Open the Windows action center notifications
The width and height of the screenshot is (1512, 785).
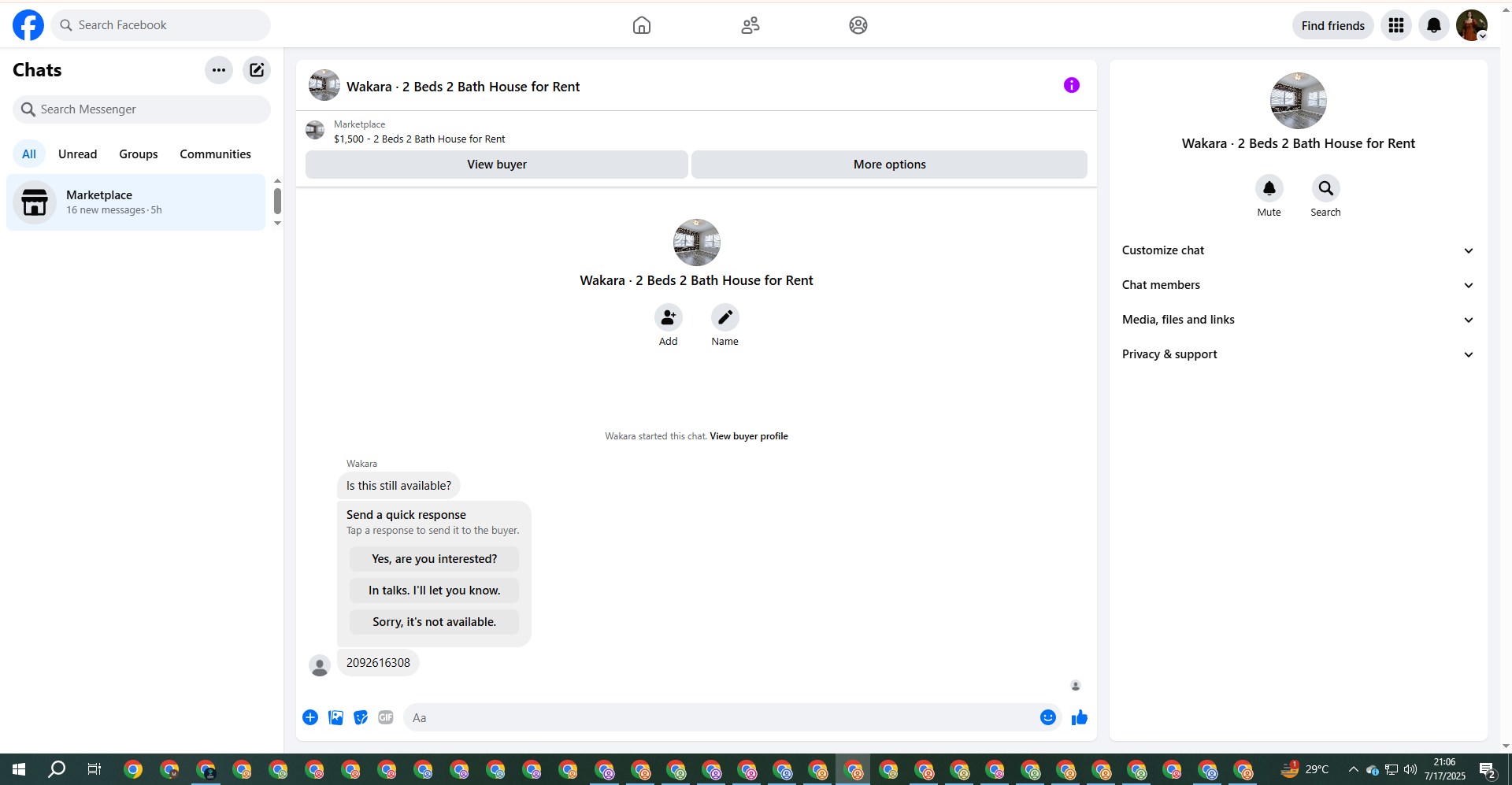click(x=1488, y=769)
